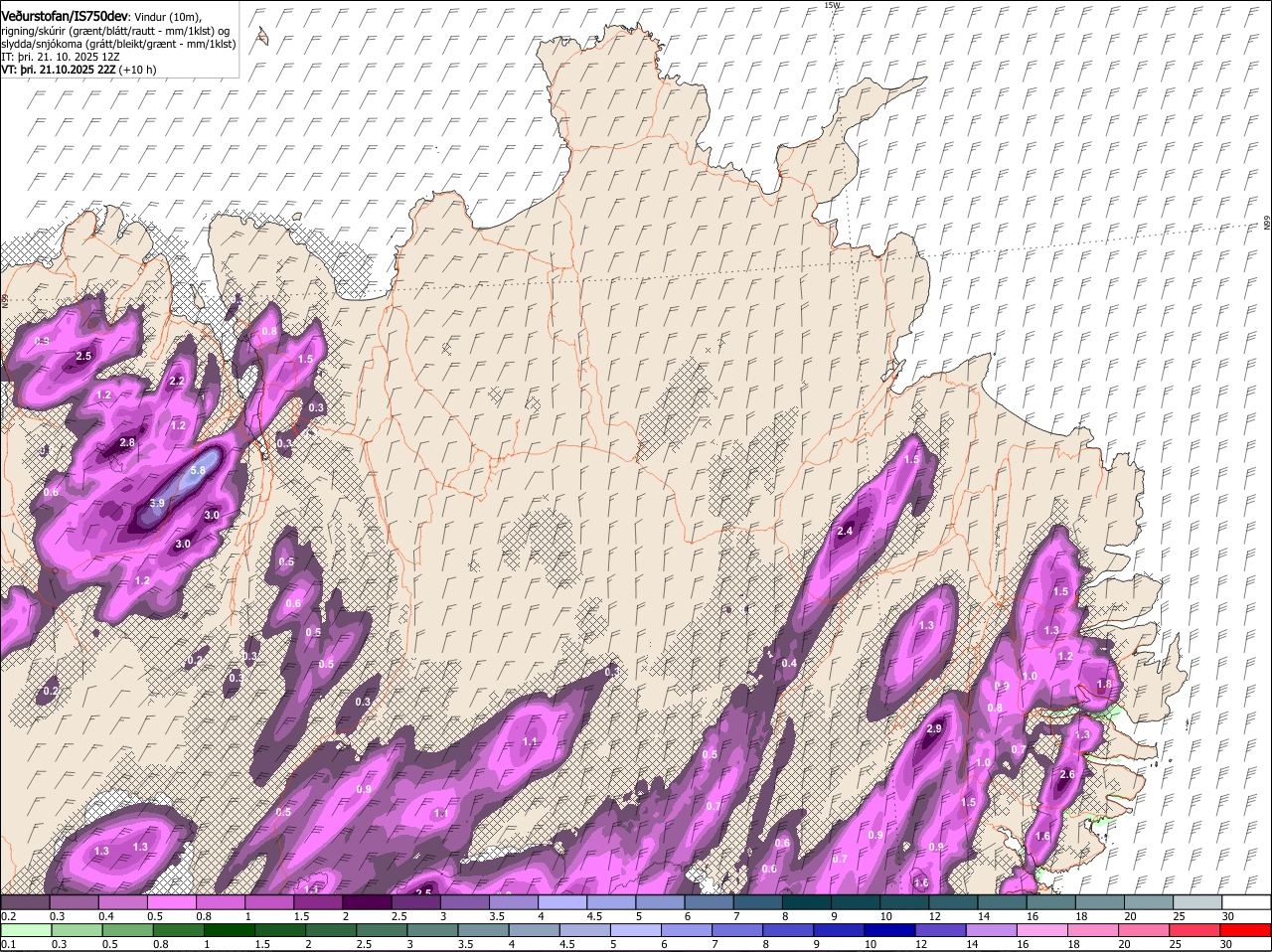Click the 2.6 value near east coast
Viewport: 1272px width, 952px height.
point(1067,775)
